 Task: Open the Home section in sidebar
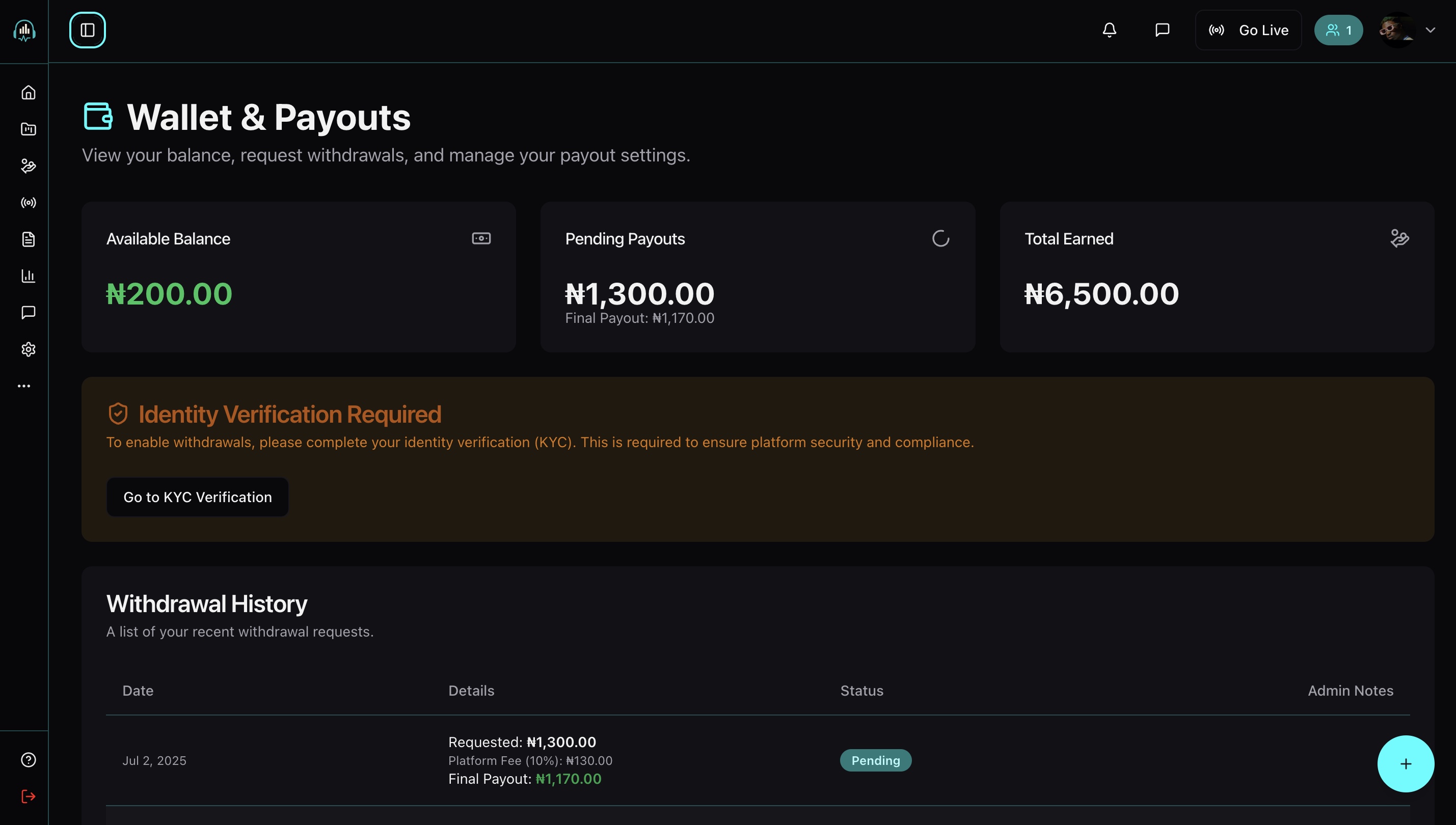28,92
